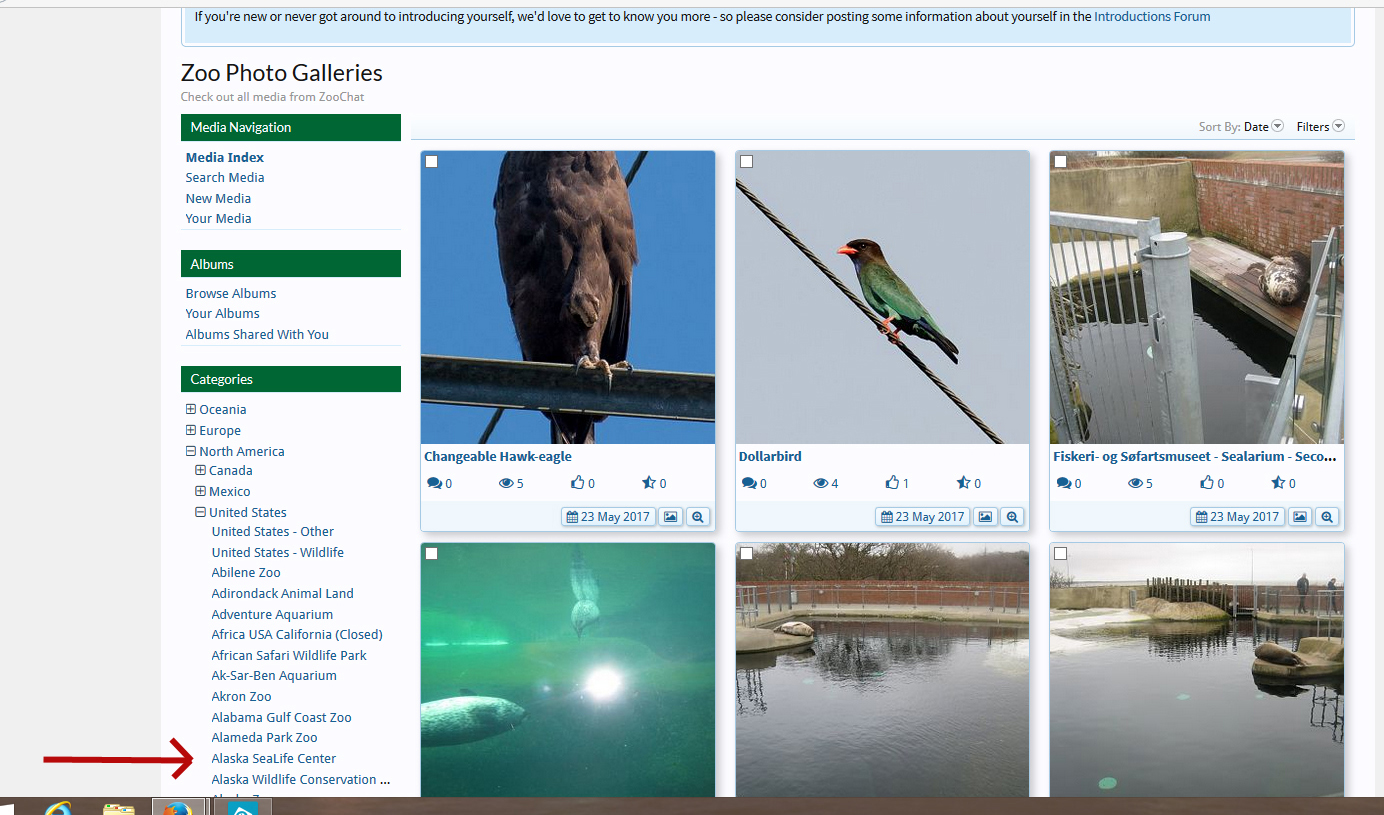Open Internet Explorer from the taskbar
Viewport: 1384px width, 815px height.
tap(58, 808)
